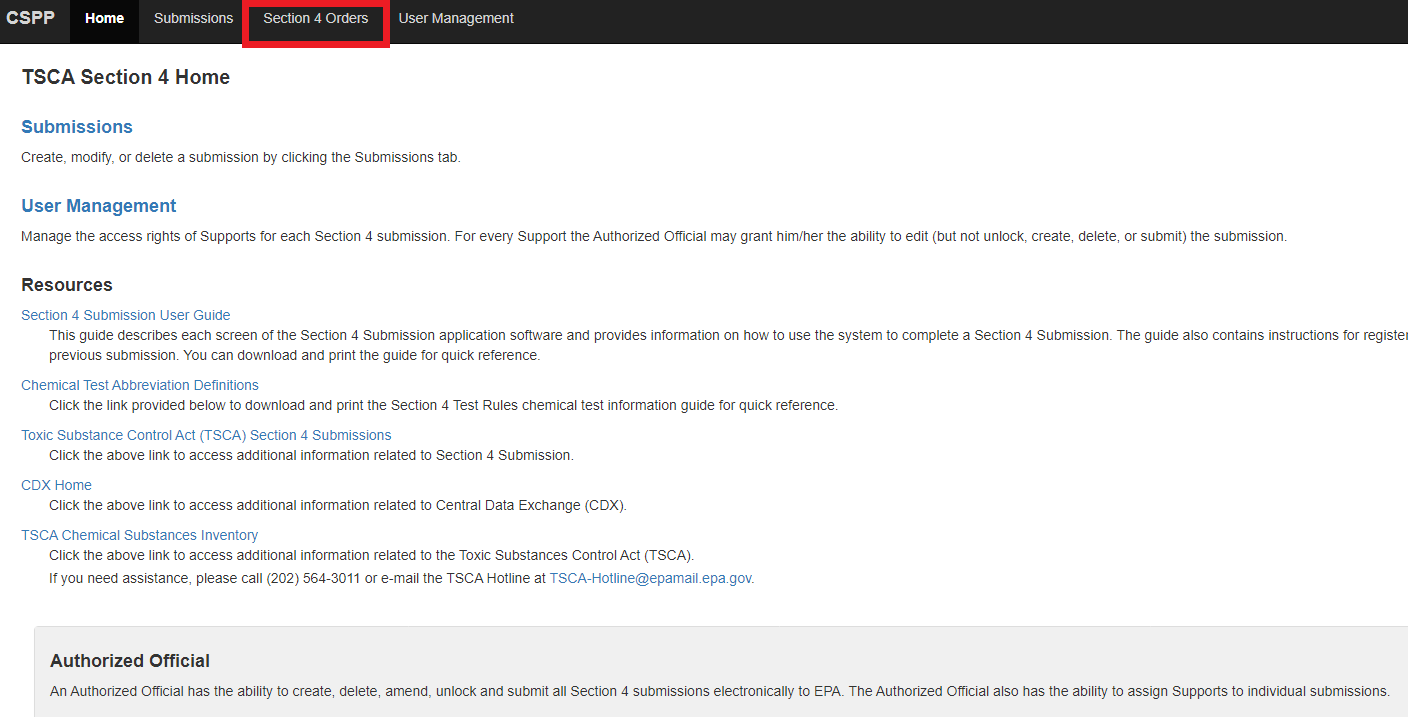Go to the Home tab
The height and width of the screenshot is (717, 1408).
(x=104, y=18)
